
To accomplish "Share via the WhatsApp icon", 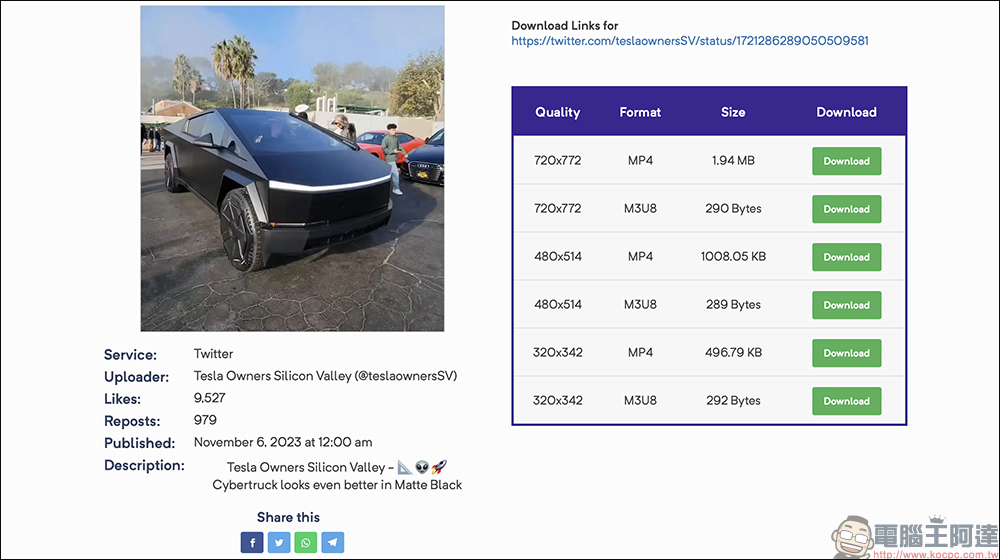I will 305,543.
